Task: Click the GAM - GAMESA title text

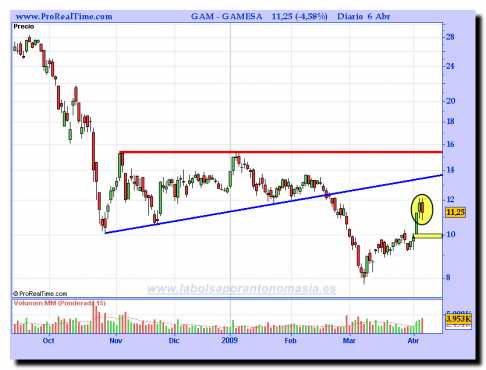Action: tap(227, 16)
